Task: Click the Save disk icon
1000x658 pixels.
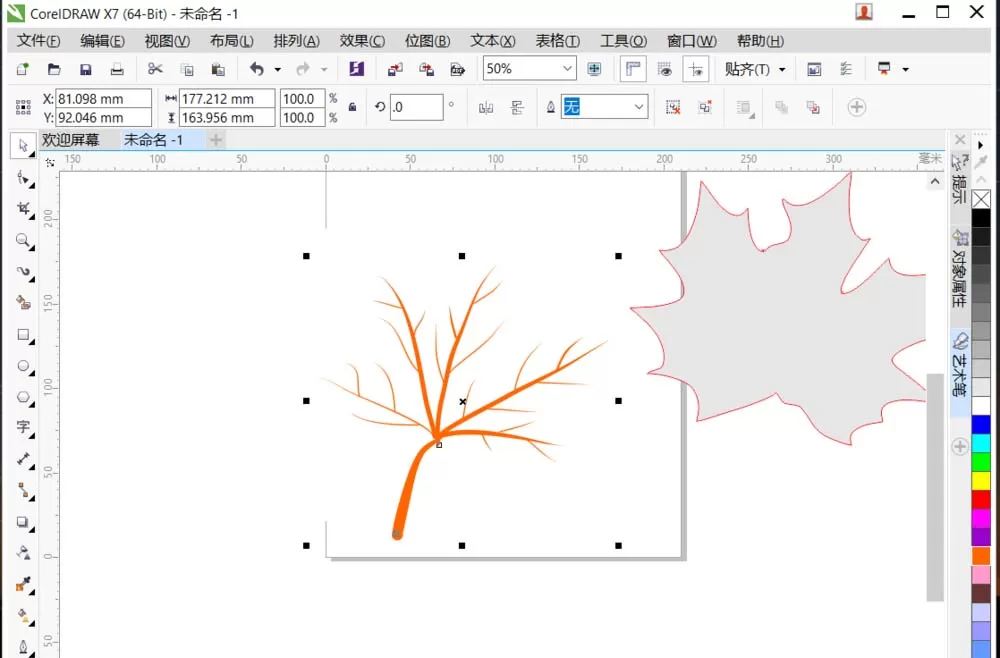Action: 85,69
